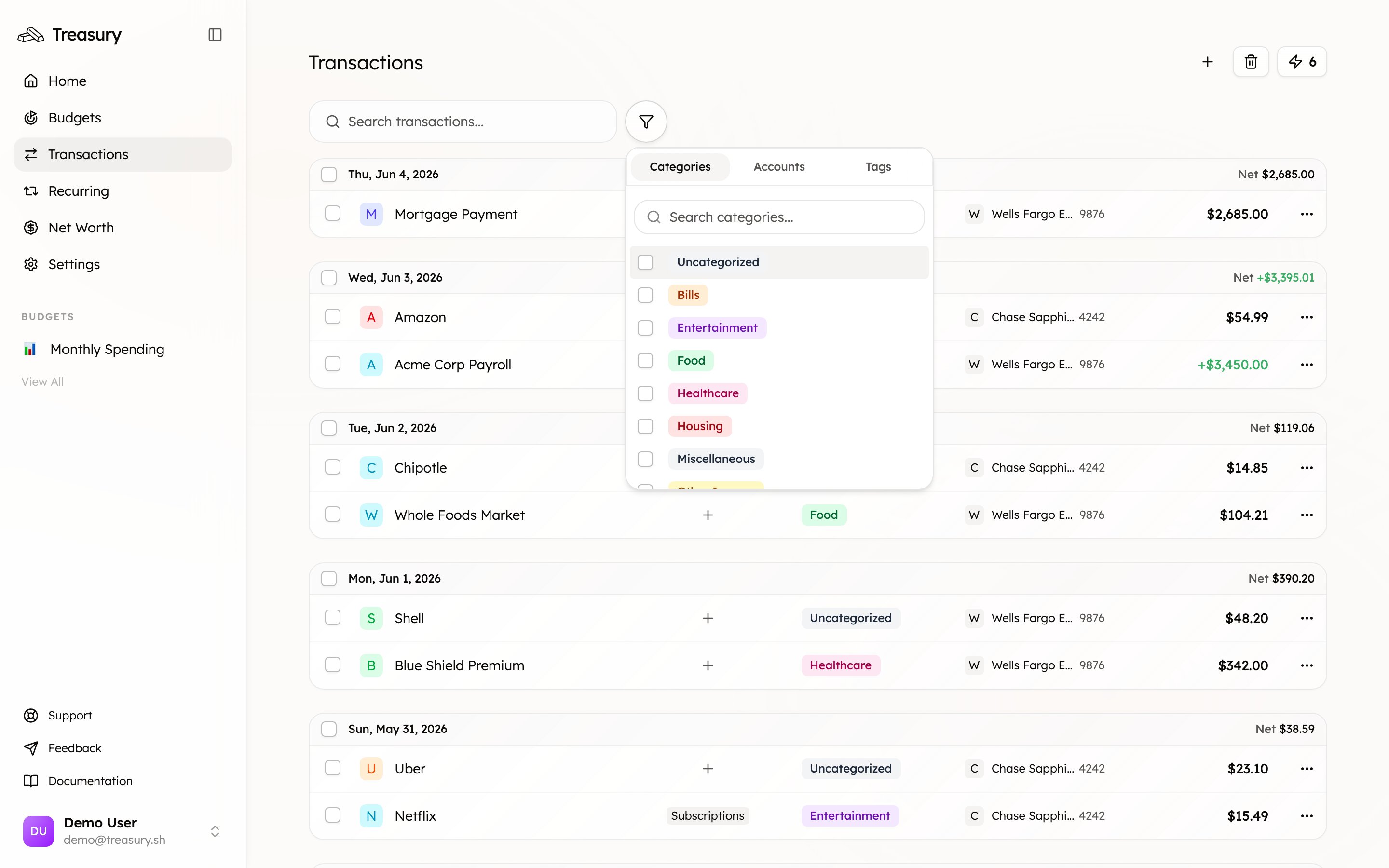Switch to the Categories filter tab

[x=680, y=166]
